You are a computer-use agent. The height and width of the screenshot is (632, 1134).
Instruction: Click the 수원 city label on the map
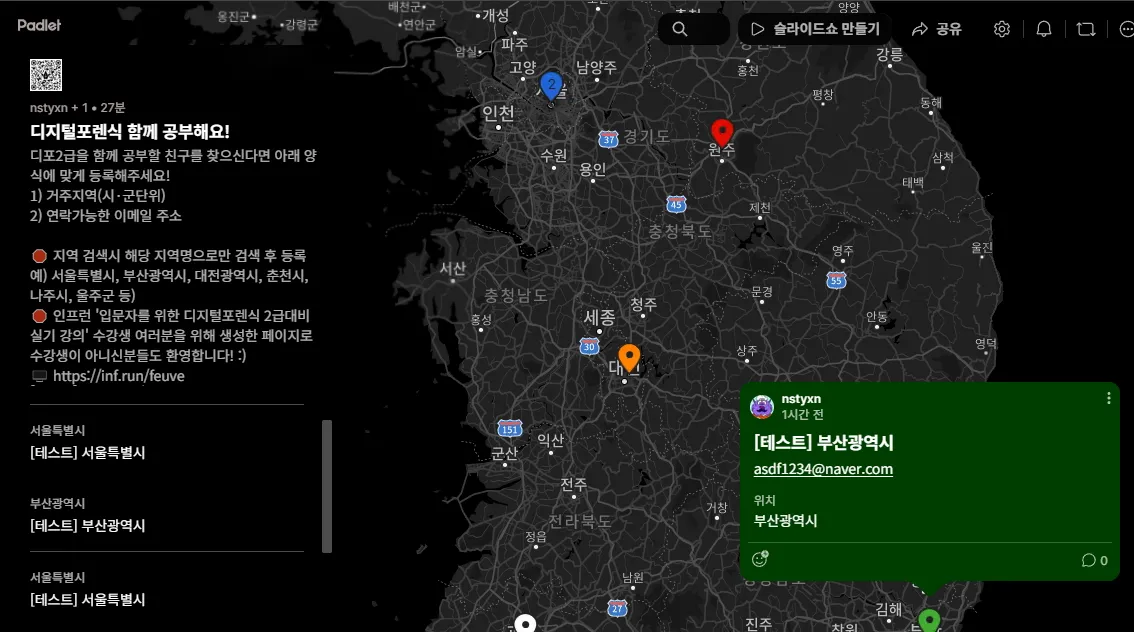[554, 155]
